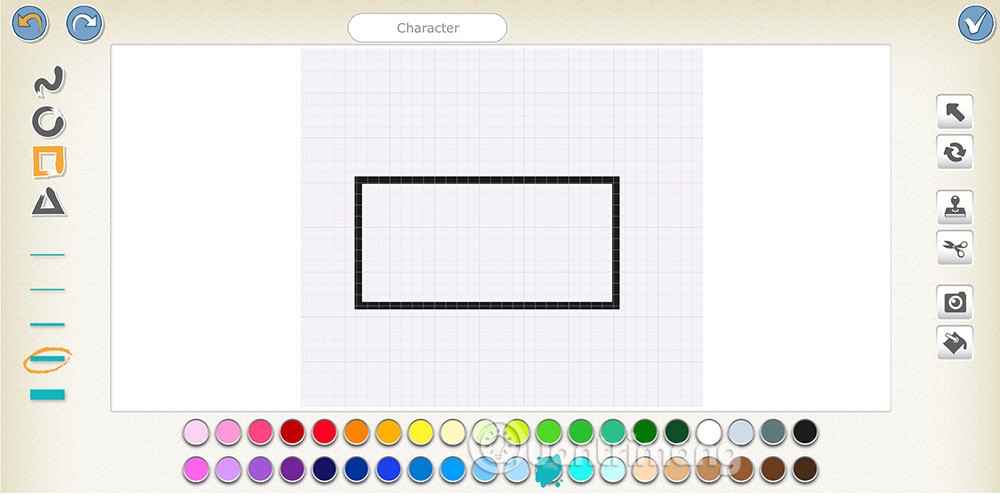Select the circled line width option
The image size is (1000, 495).
[47, 360]
